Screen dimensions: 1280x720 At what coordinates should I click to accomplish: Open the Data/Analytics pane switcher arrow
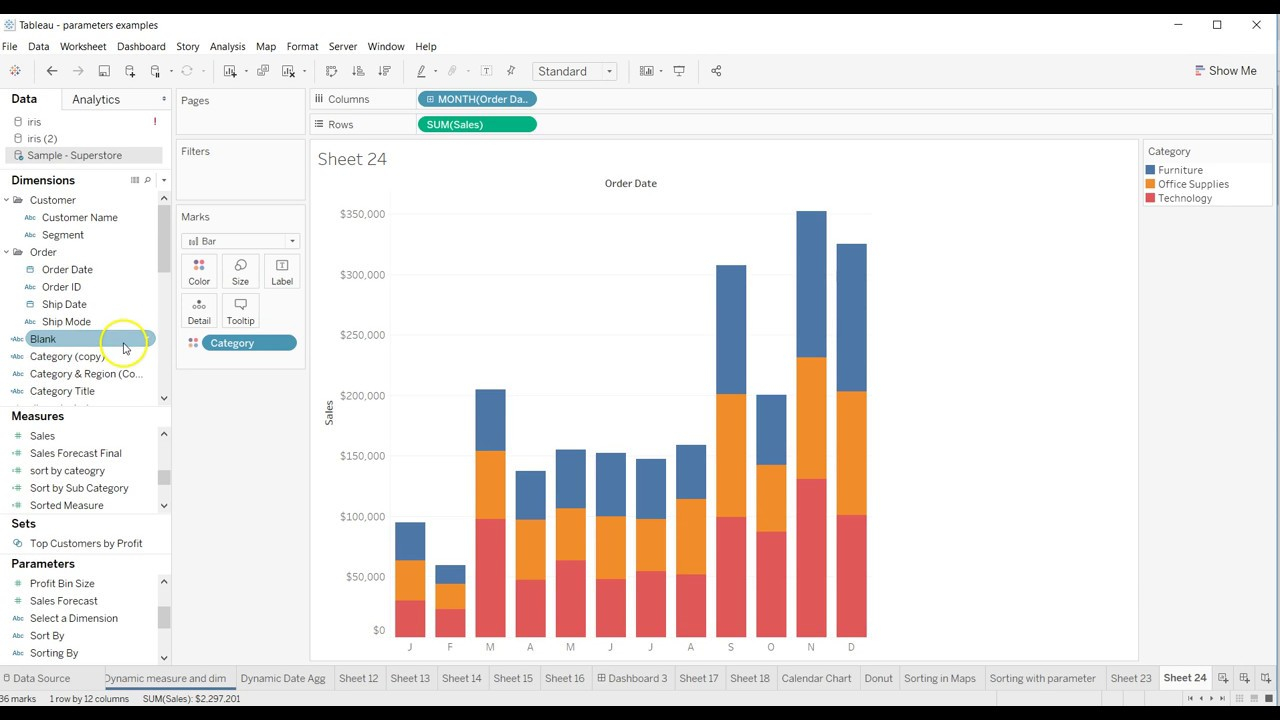[164, 99]
